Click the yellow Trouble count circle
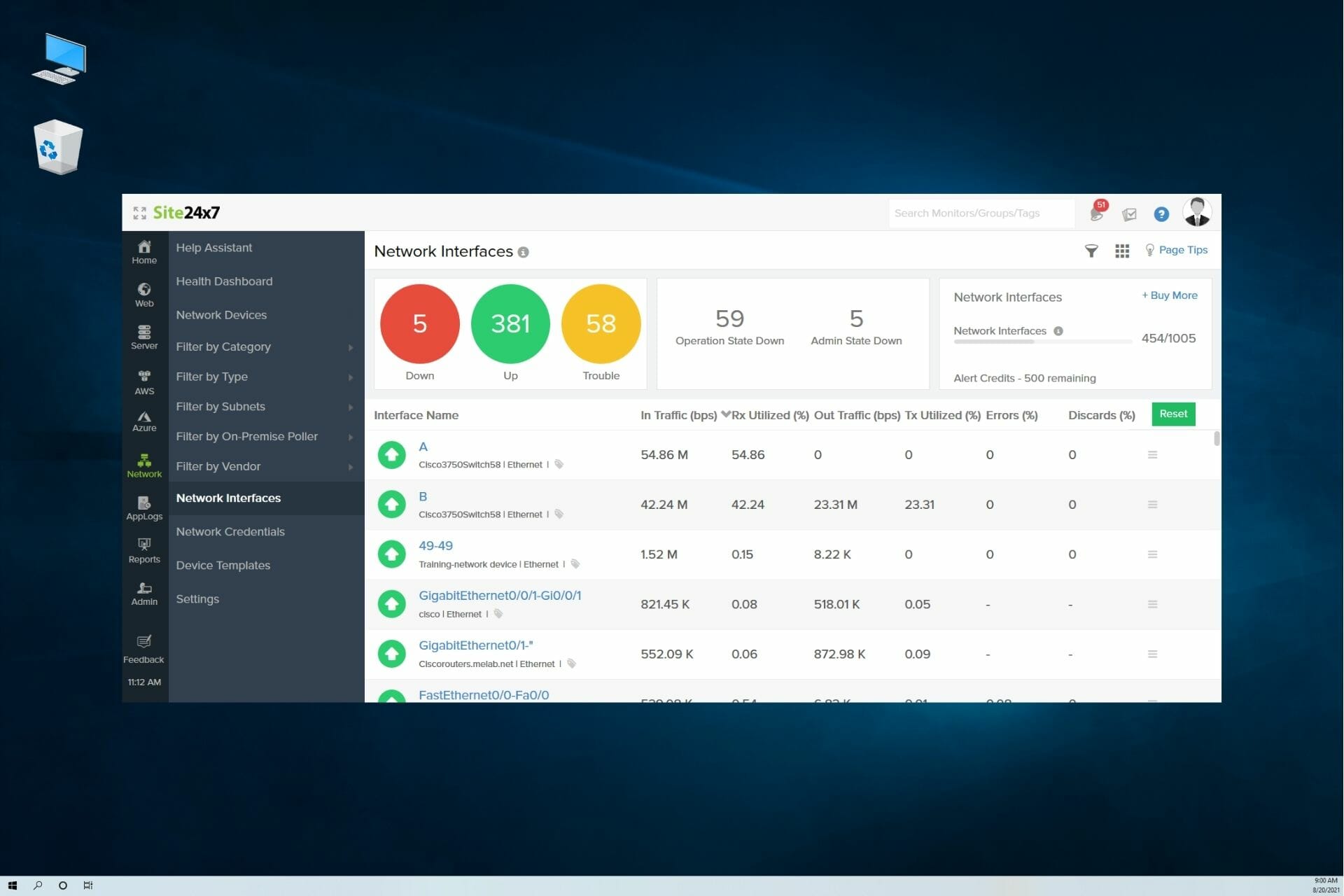 601,323
